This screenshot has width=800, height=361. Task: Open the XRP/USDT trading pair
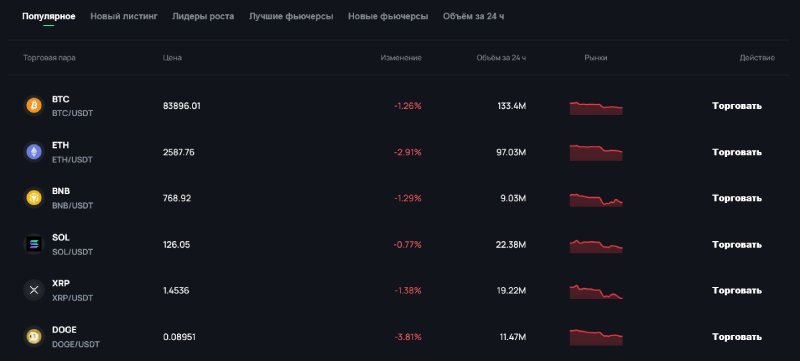coord(72,298)
